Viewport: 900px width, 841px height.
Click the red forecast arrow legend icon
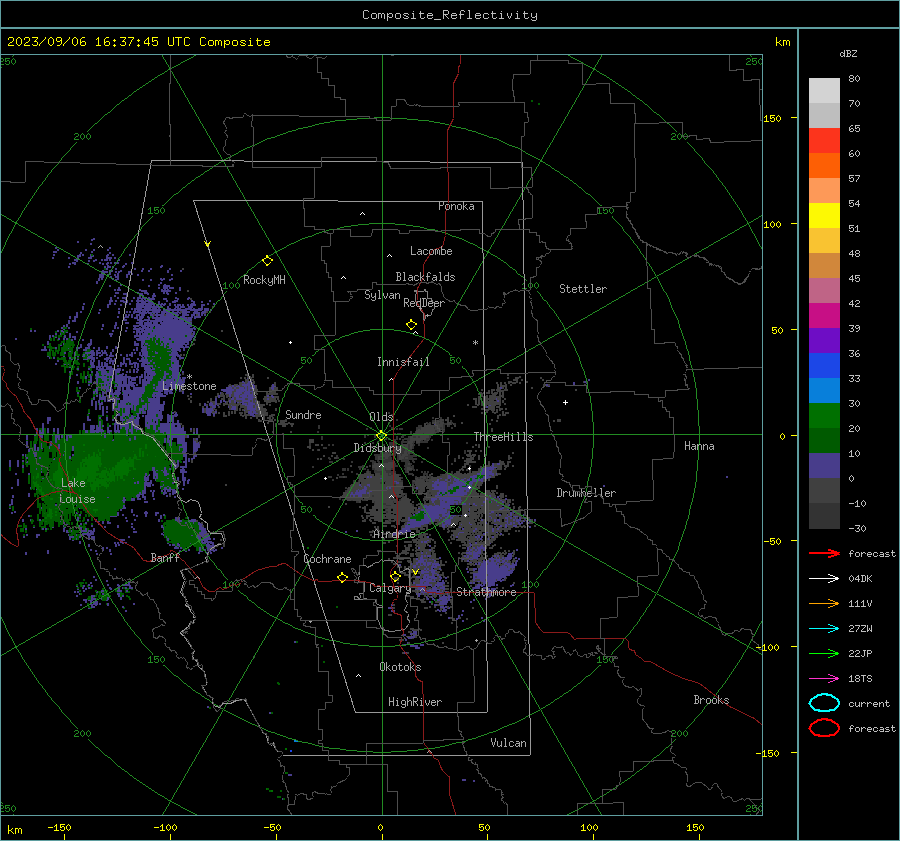point(824,553)
